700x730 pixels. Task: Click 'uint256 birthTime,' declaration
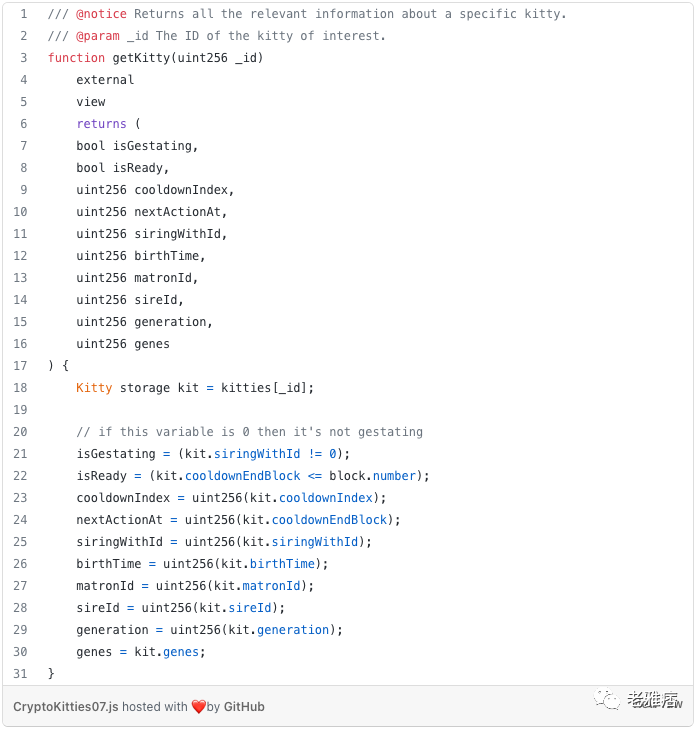point(141,256)
